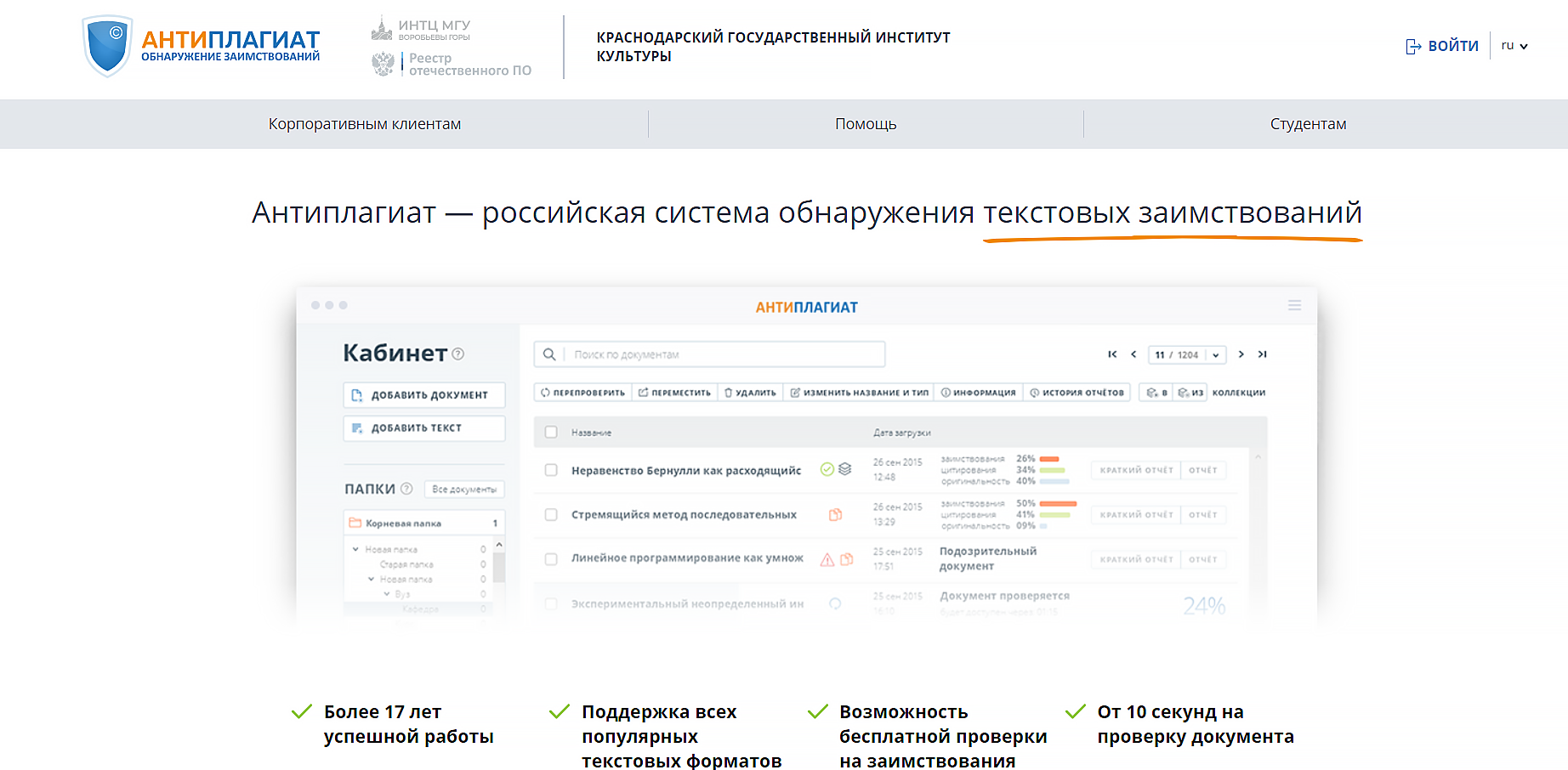Click the ПЕРЕПРОВЕРИТЬ toolbar button
The width and height of the screenshot is (1568, 770).
pyautogui.click(x=583, y=393)
